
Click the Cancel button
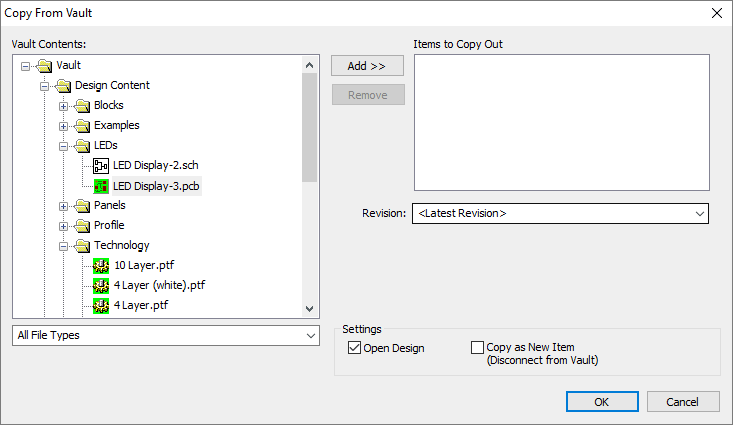pos(683,401)
